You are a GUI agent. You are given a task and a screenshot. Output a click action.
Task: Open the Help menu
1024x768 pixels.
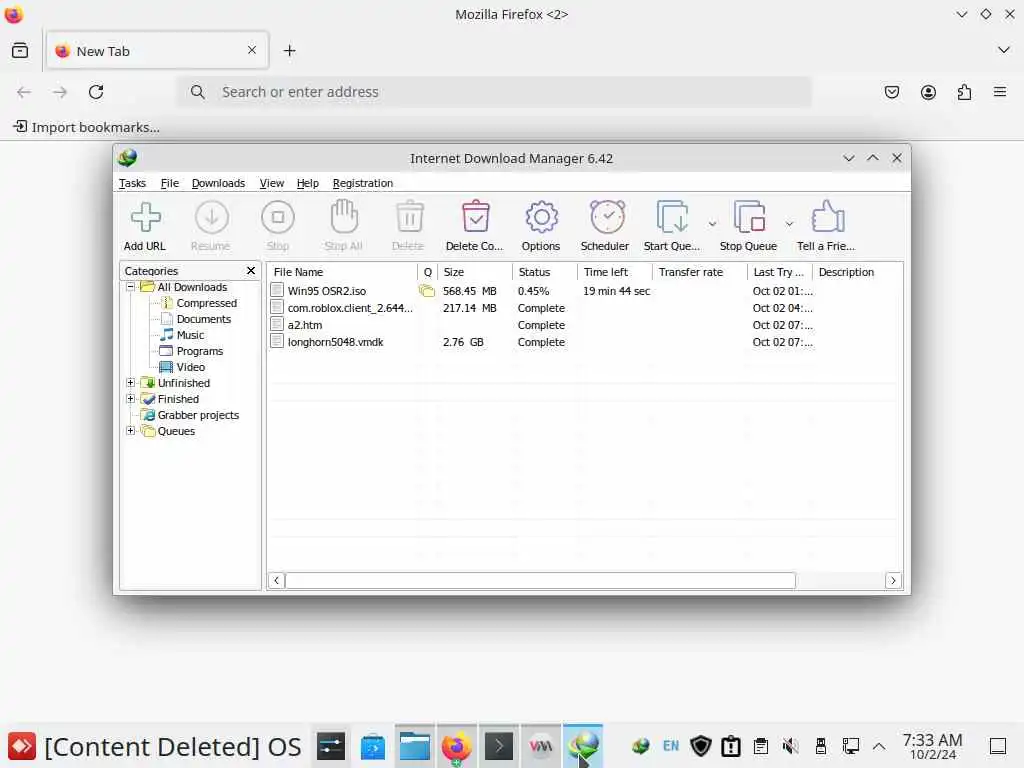point(308,183)
